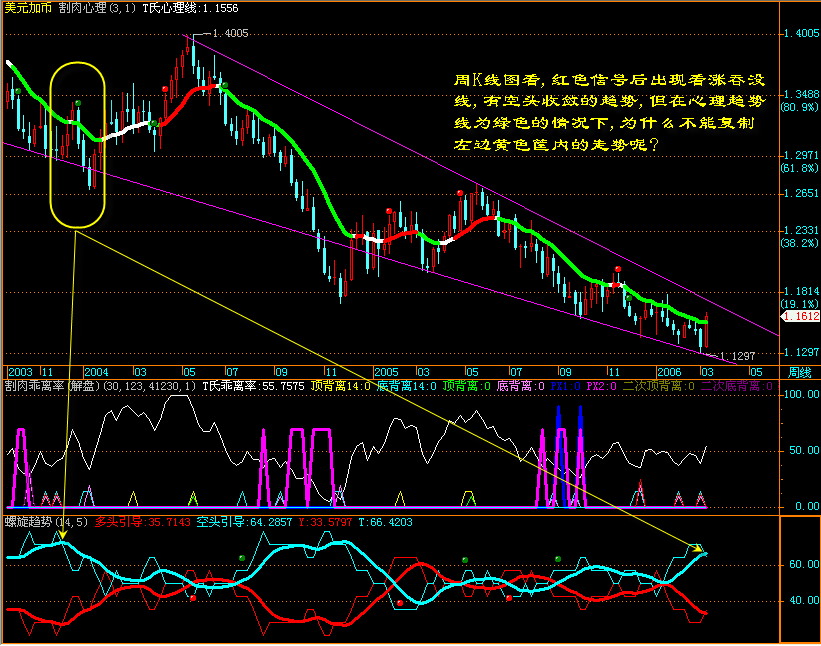Click the red sell-signal dot at the 1.4005 peak
Screen dimensions: 821x646
pos(164,88)
